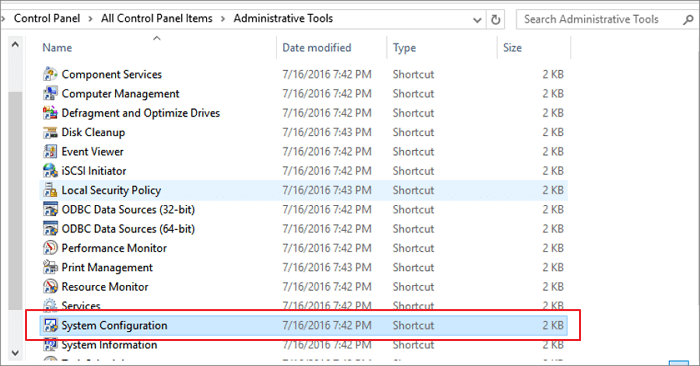
Task: Select the Component Services name text
Action: tap(112, 74)
